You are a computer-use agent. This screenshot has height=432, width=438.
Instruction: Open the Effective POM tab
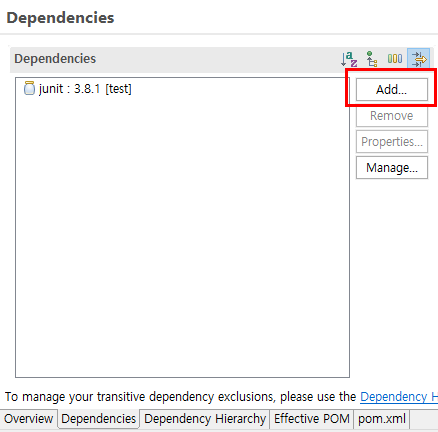tap(312, 419)
